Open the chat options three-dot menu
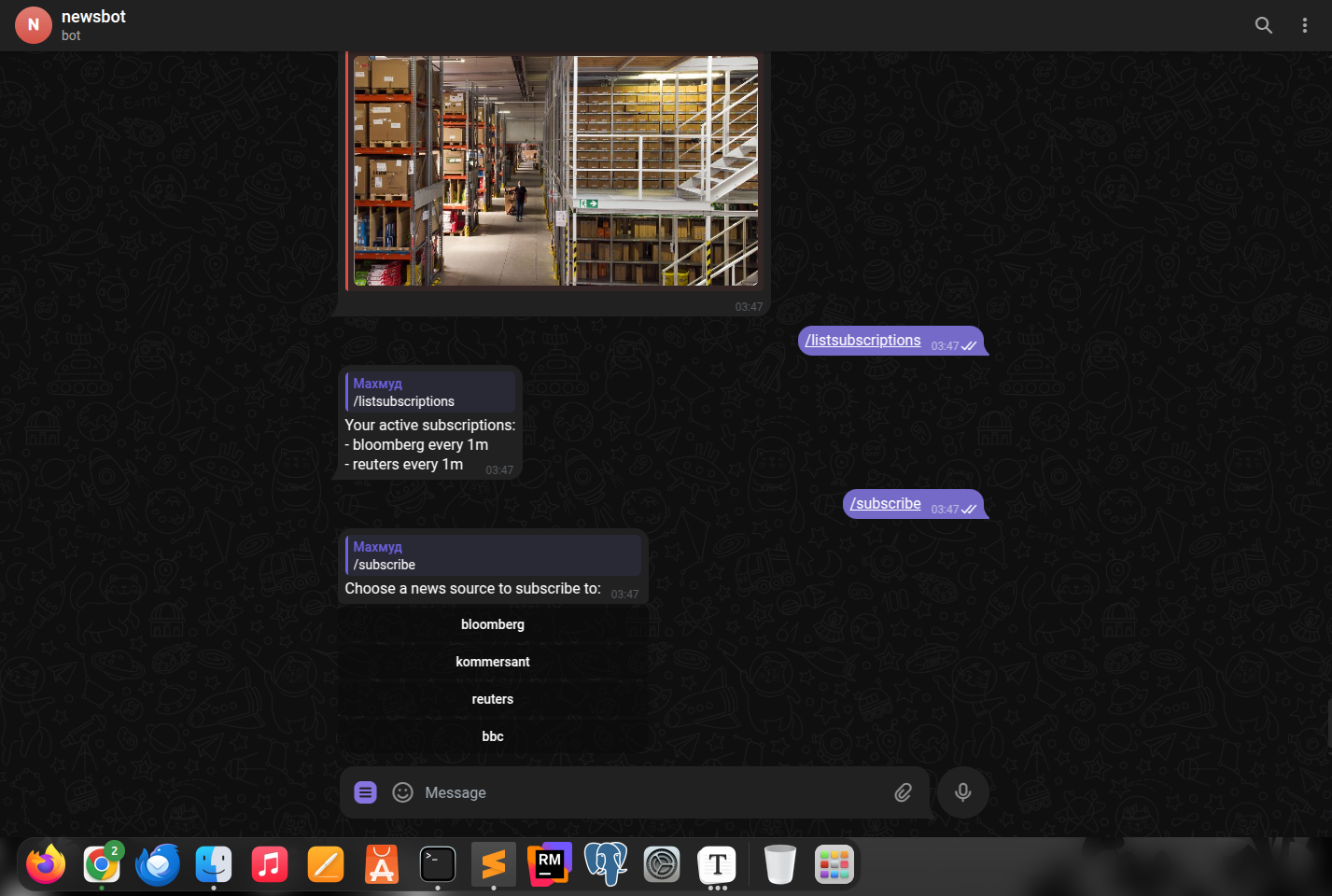The width and height of the screenshot is (1332, 896). (x=1304, y=25)
